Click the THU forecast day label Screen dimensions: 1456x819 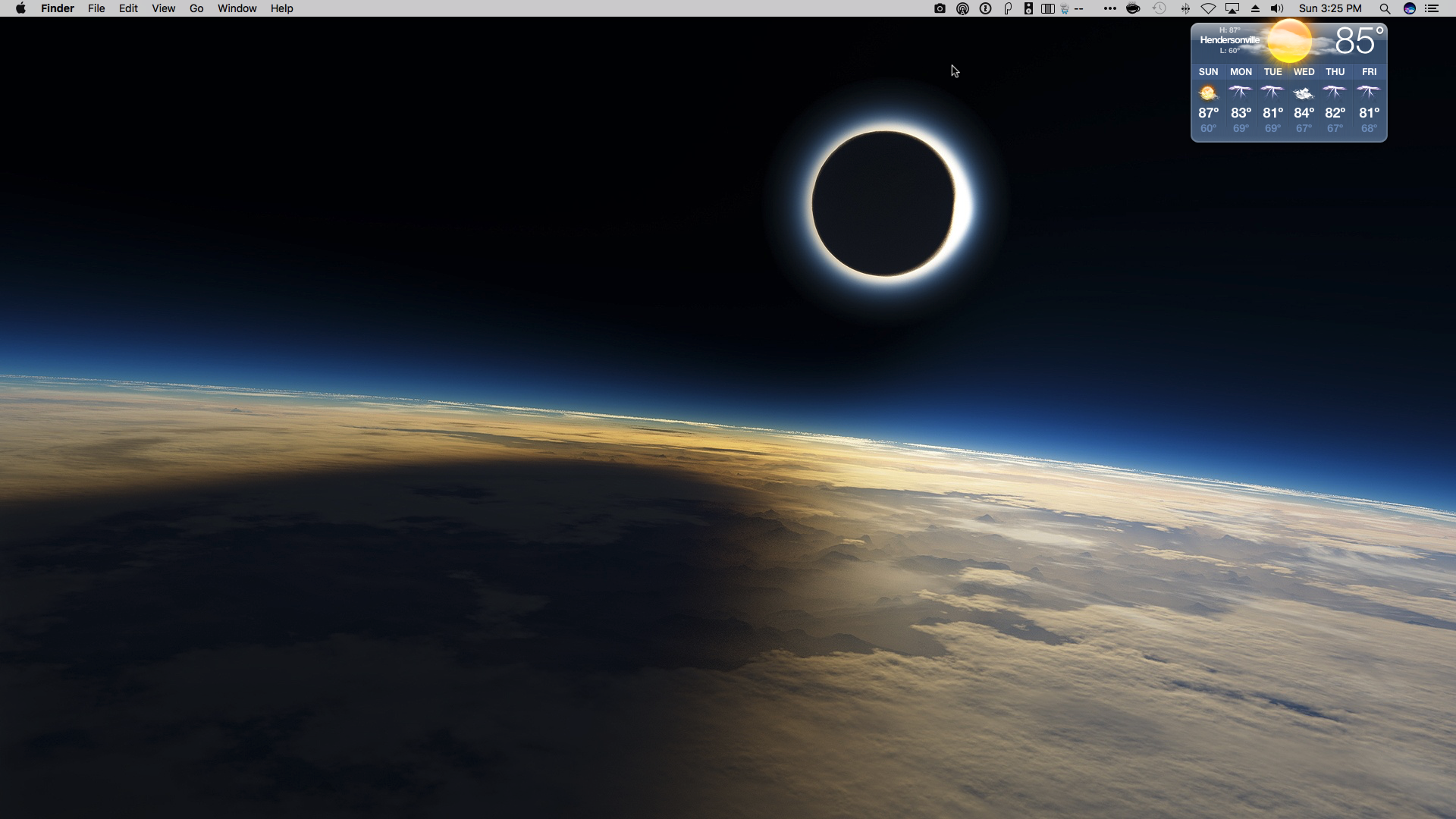coord(1335,72)
